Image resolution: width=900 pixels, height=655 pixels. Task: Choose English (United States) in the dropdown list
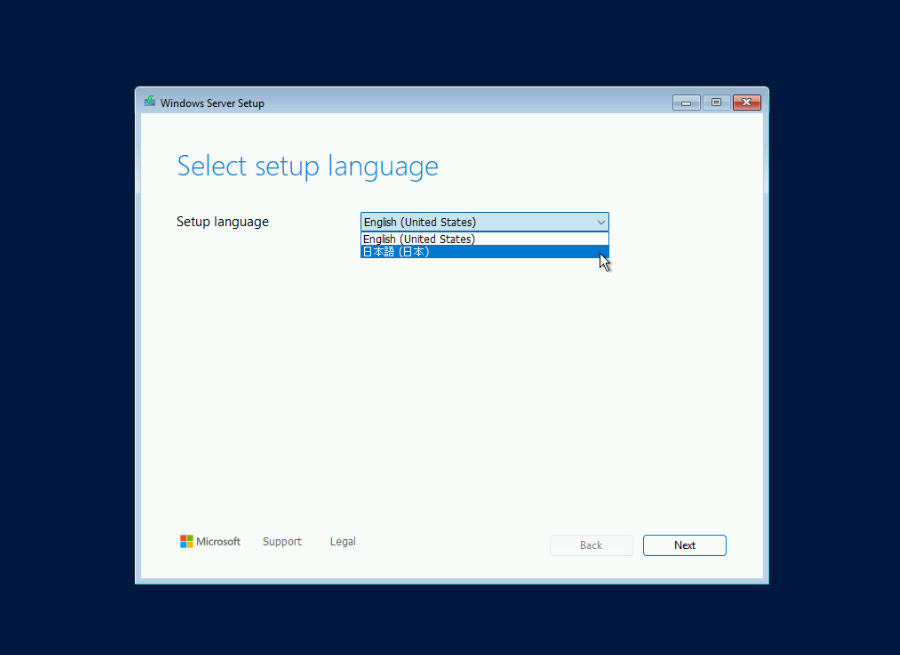point(484,239)
